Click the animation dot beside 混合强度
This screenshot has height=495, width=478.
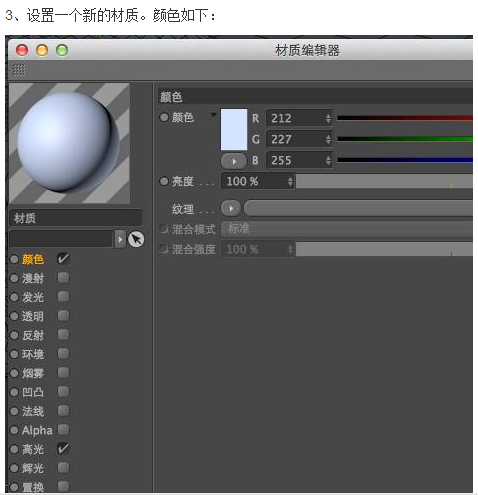point(164,249)
